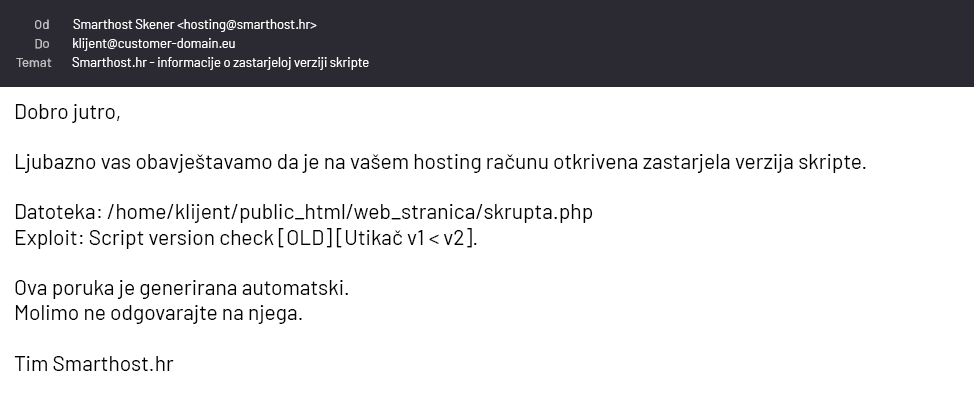This screenshot has height=395, width=974.
Task: Click the [OLD] tag text
Action: click(x=306, y=238)
